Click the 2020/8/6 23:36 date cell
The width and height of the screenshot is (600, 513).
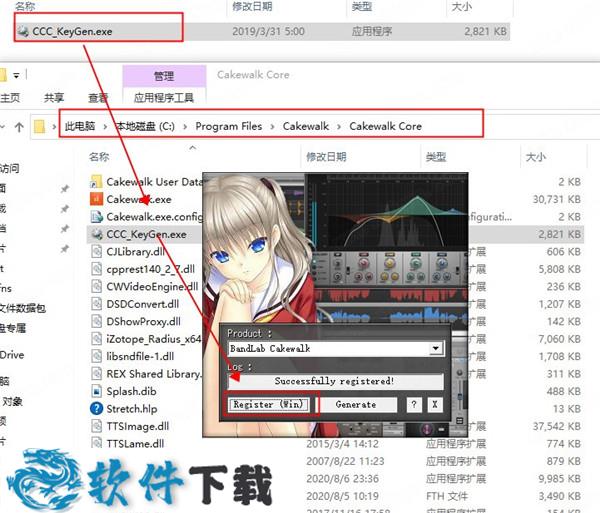[342, 479]
